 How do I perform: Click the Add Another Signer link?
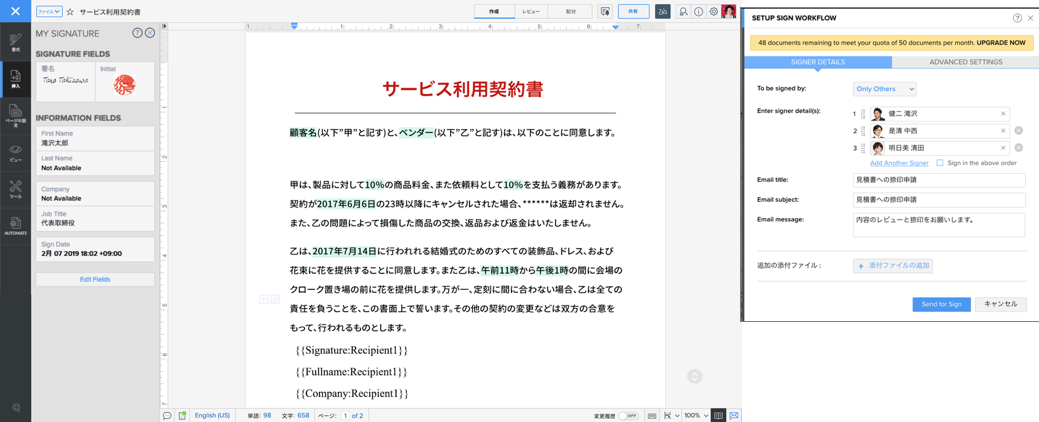point(899,163)
